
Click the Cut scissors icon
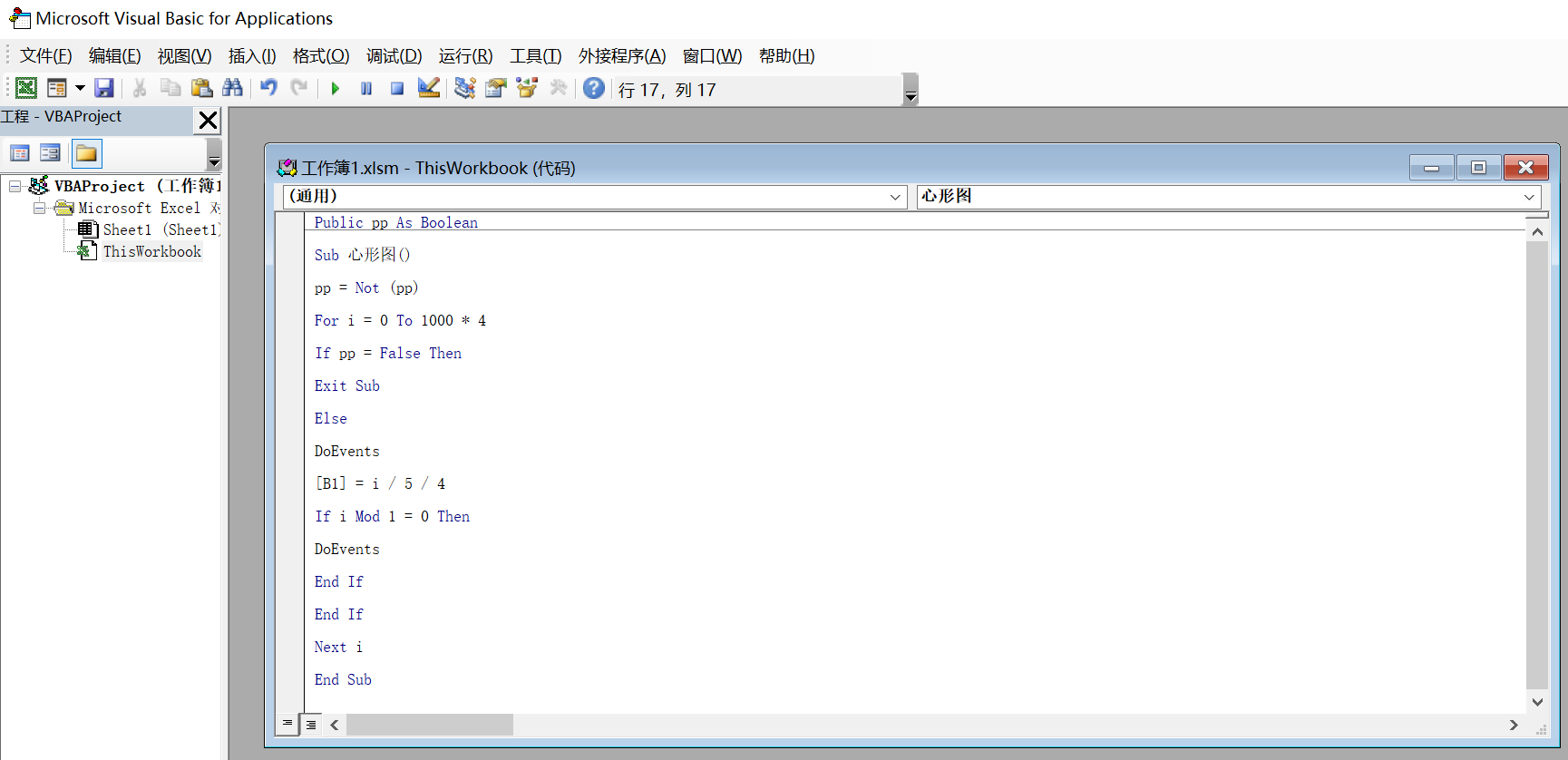(140, 88)
